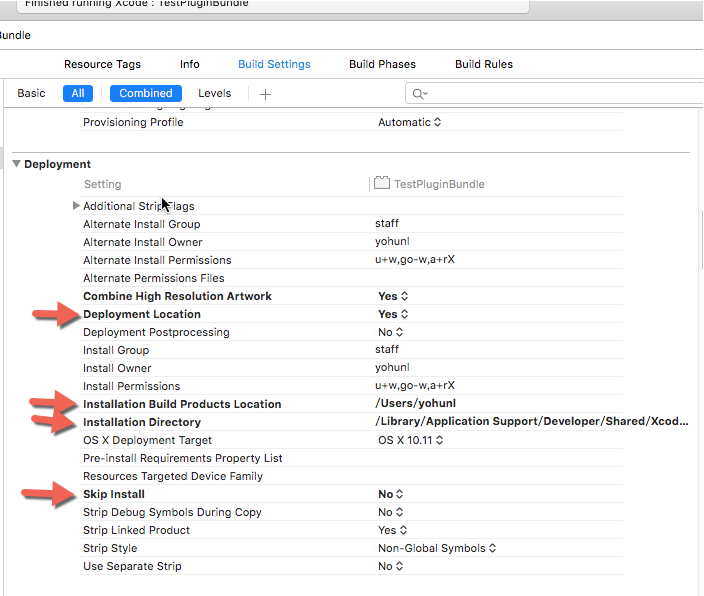704x596 pixels.
Task: Open the Skip Install value popup
Action: [389, 494]
